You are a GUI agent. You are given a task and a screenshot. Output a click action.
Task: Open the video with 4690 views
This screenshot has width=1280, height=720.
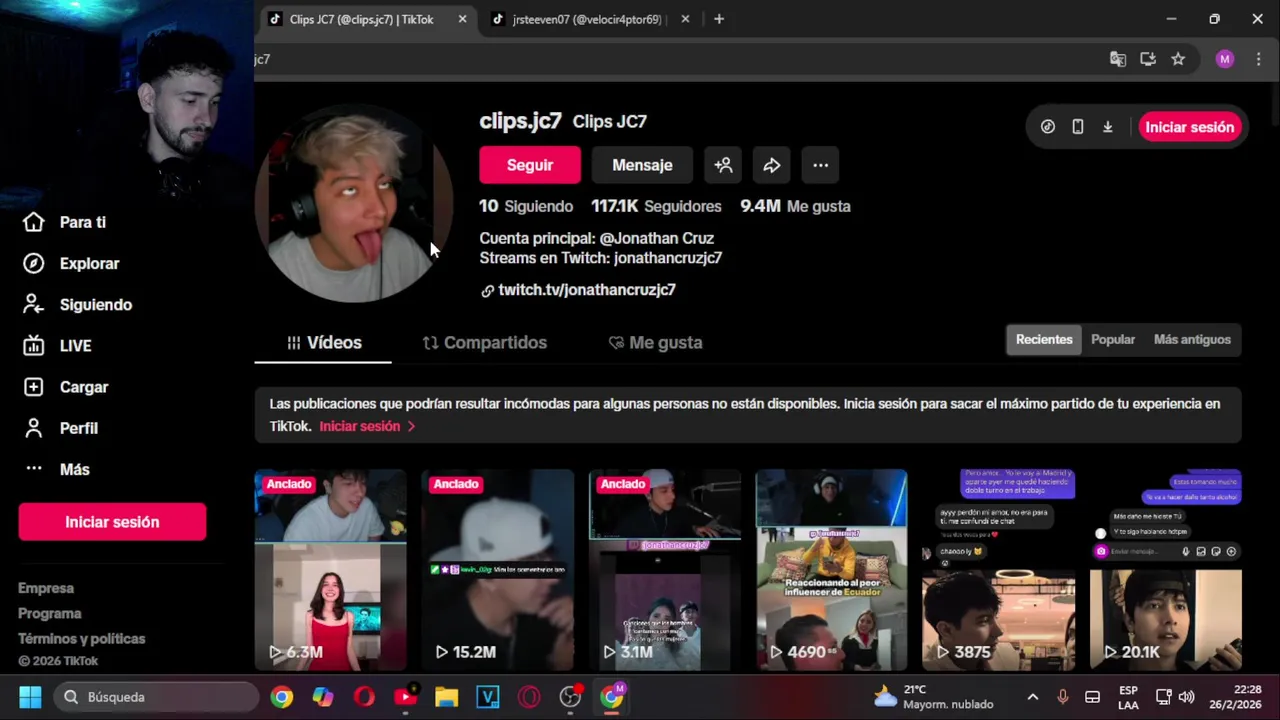pos(832,570)
